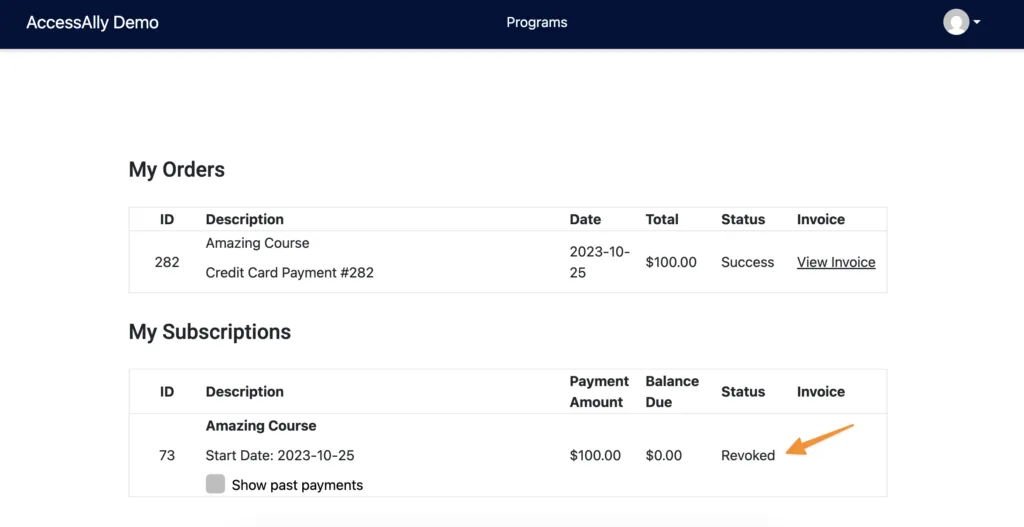Click the Balance Due column header
This screenshot has width=1024, height=527.
pos(671,391)
